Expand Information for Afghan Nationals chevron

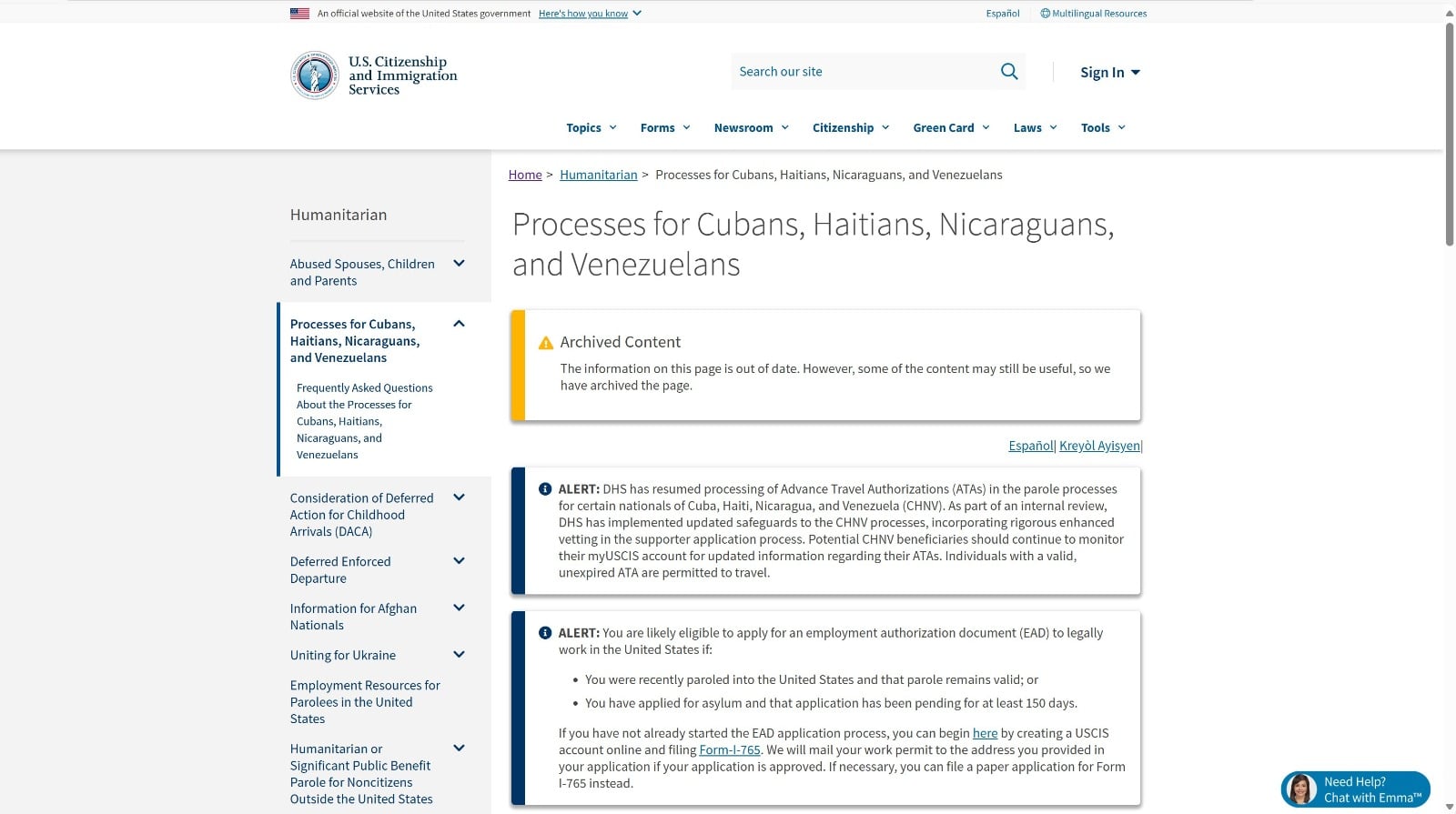[459, 608]
